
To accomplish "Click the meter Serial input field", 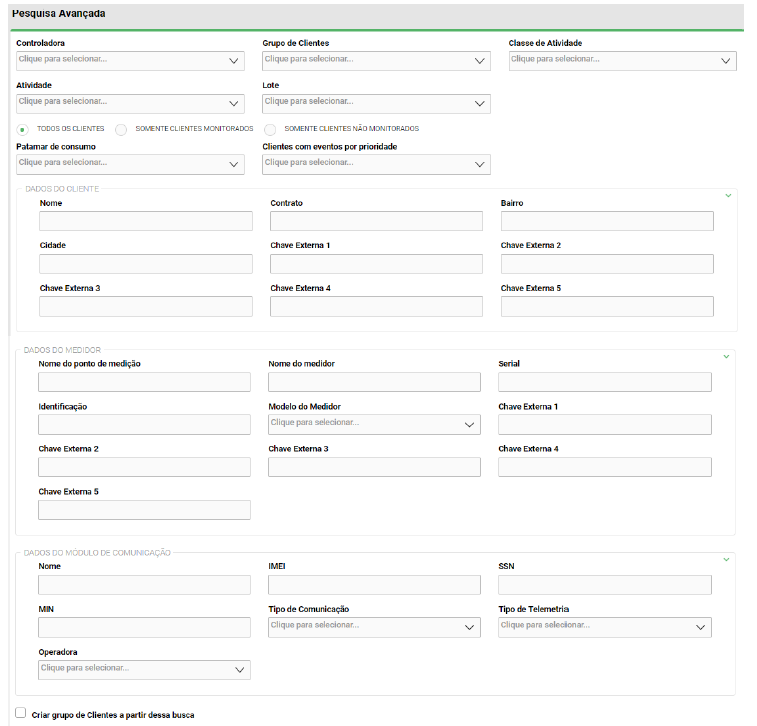I will (x=604, y=382).
